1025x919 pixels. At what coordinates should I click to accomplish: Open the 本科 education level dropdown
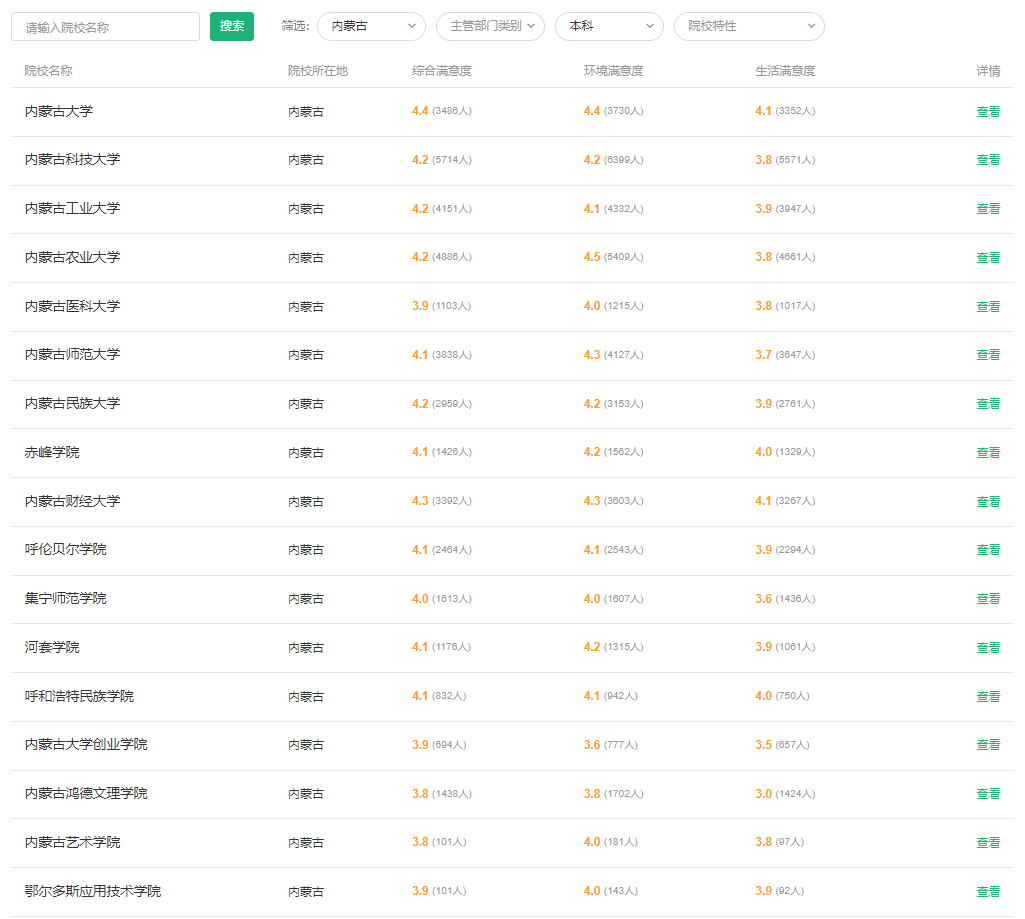click(608, 27)
